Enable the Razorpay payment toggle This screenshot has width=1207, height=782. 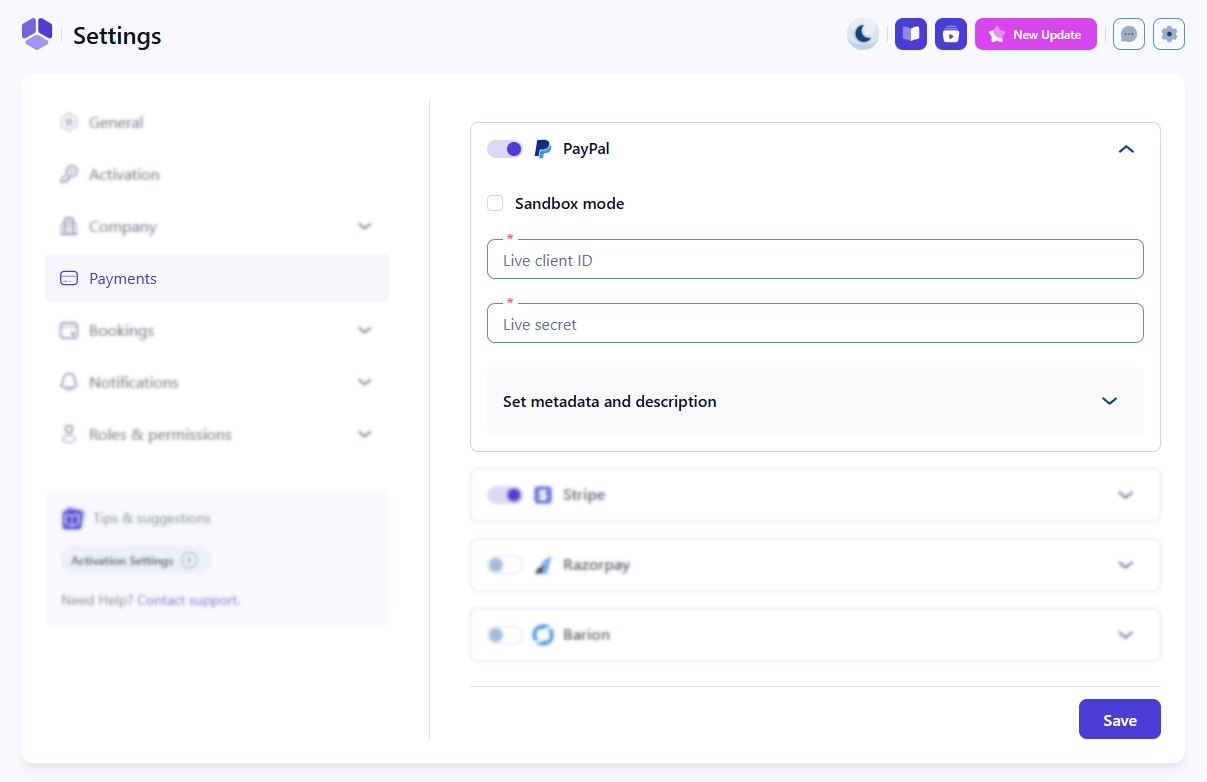[x=505, y=565]
